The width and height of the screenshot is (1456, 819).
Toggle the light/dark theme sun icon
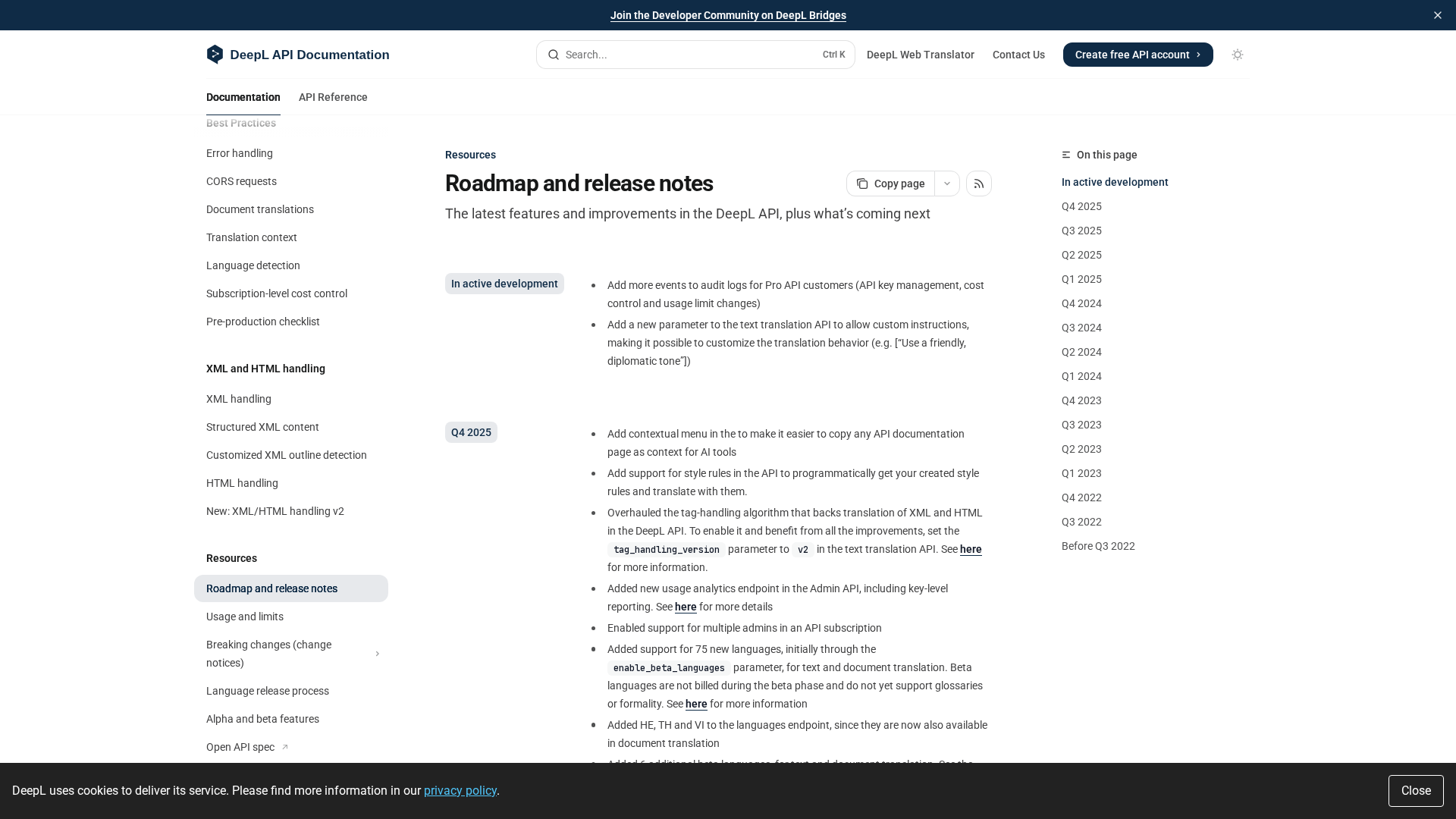tap(1237, 55)
